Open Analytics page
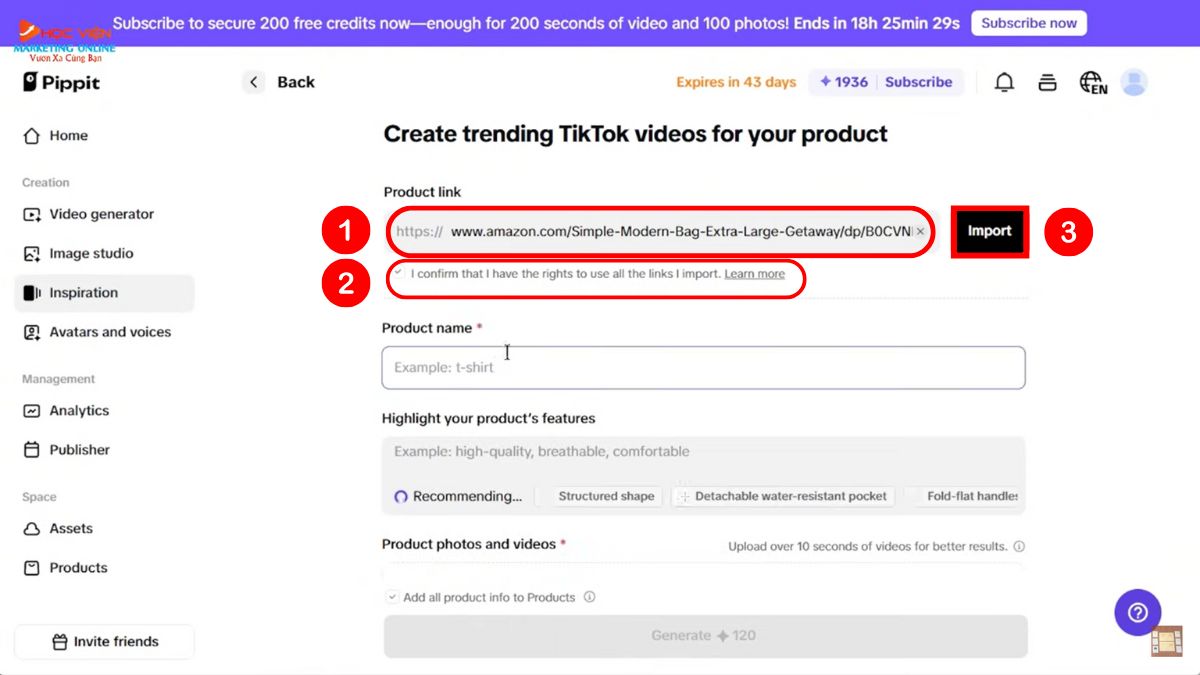The image size is (1200, 675). [104, 411]
